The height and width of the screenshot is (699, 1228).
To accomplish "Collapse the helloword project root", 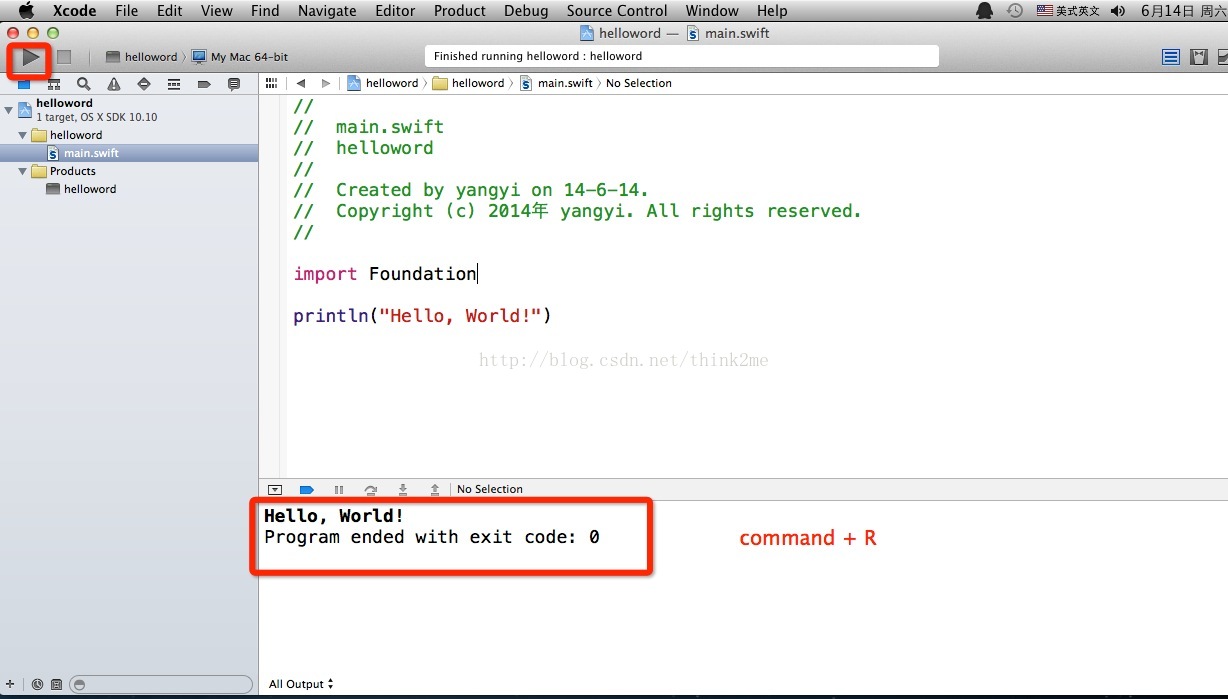I will click(x=9, y=109).
